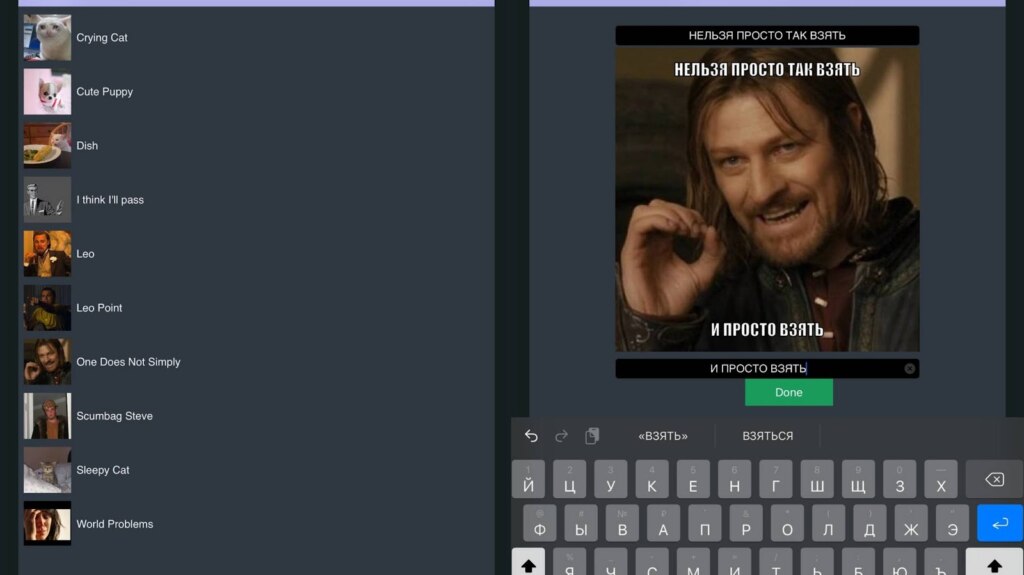1024x575 pixels.
Task: Tap the left shift key
Action: click(528, 562)
